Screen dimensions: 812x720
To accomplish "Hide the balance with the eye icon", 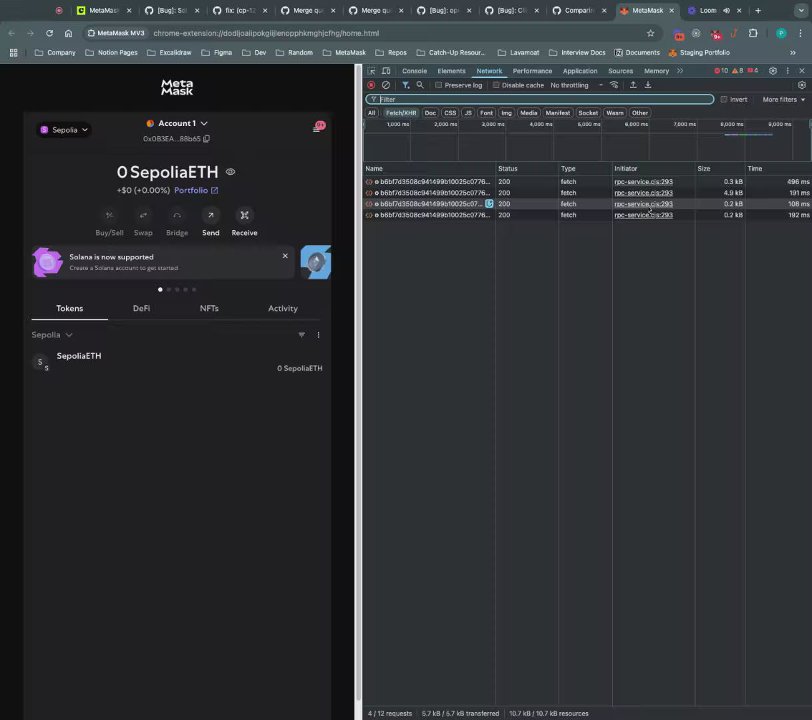I will [230, 172].
